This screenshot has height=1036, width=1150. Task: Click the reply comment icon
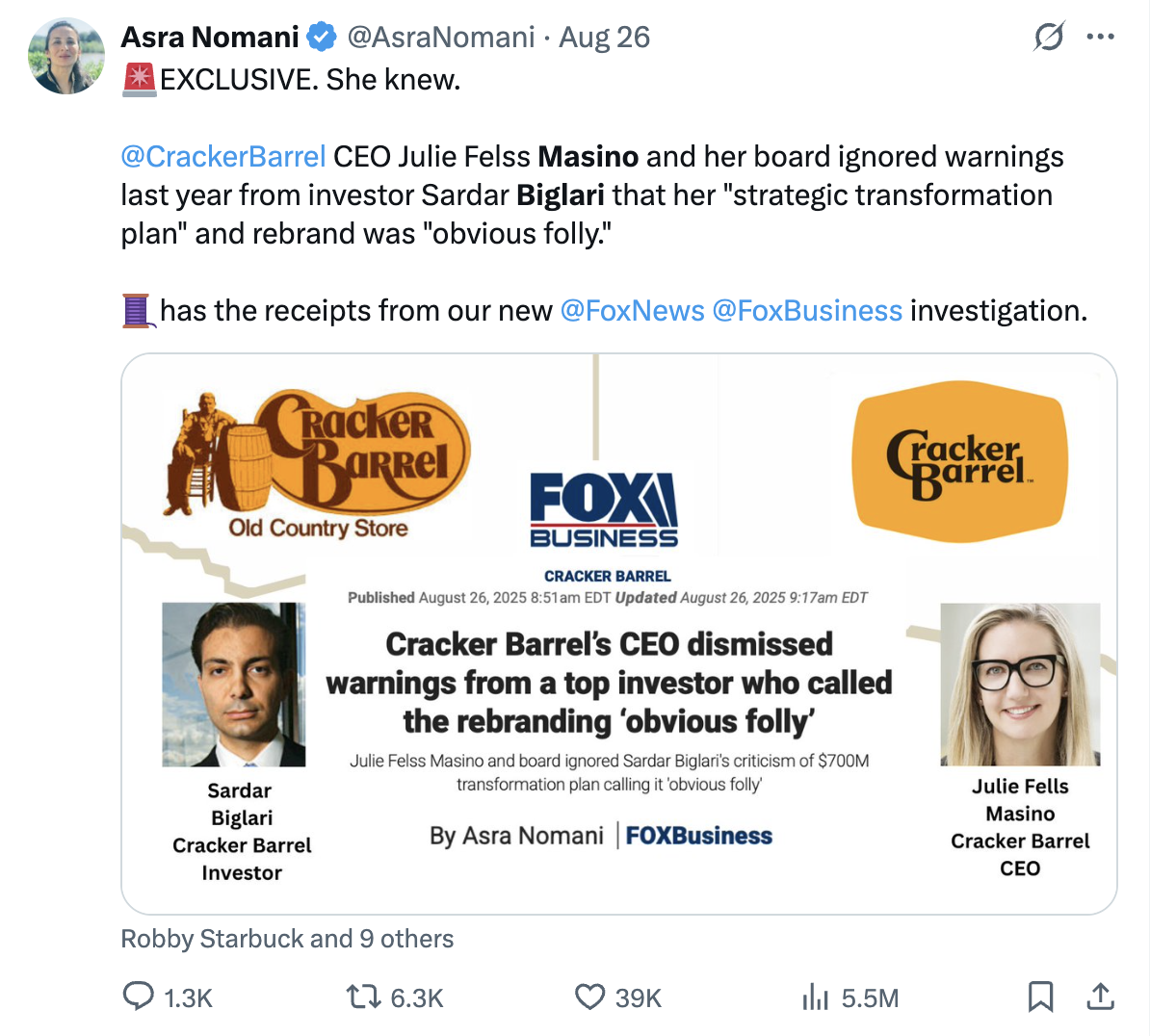click(x=139, y=997)
